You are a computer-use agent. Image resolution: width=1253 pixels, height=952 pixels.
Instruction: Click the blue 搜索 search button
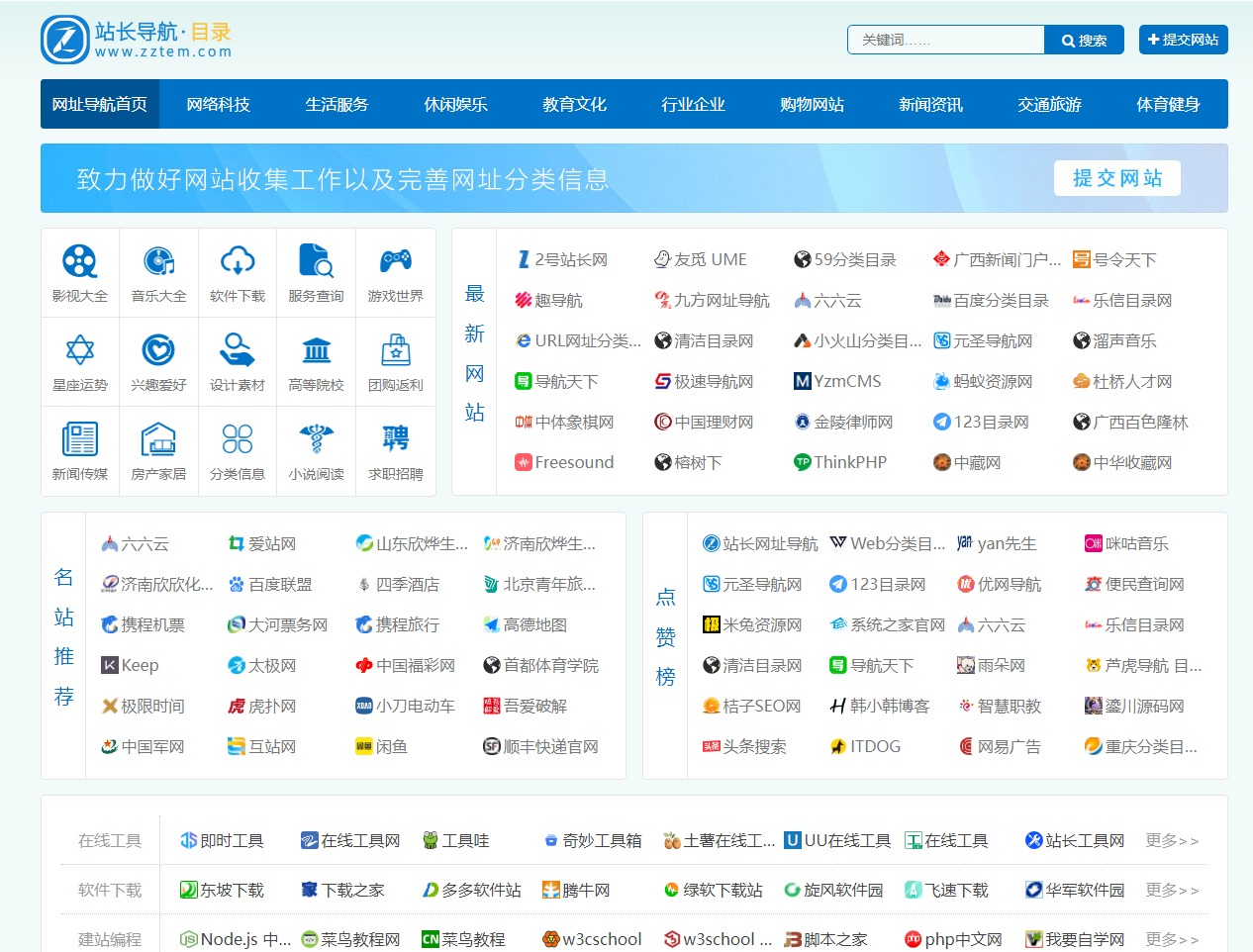pos(1084,40)
